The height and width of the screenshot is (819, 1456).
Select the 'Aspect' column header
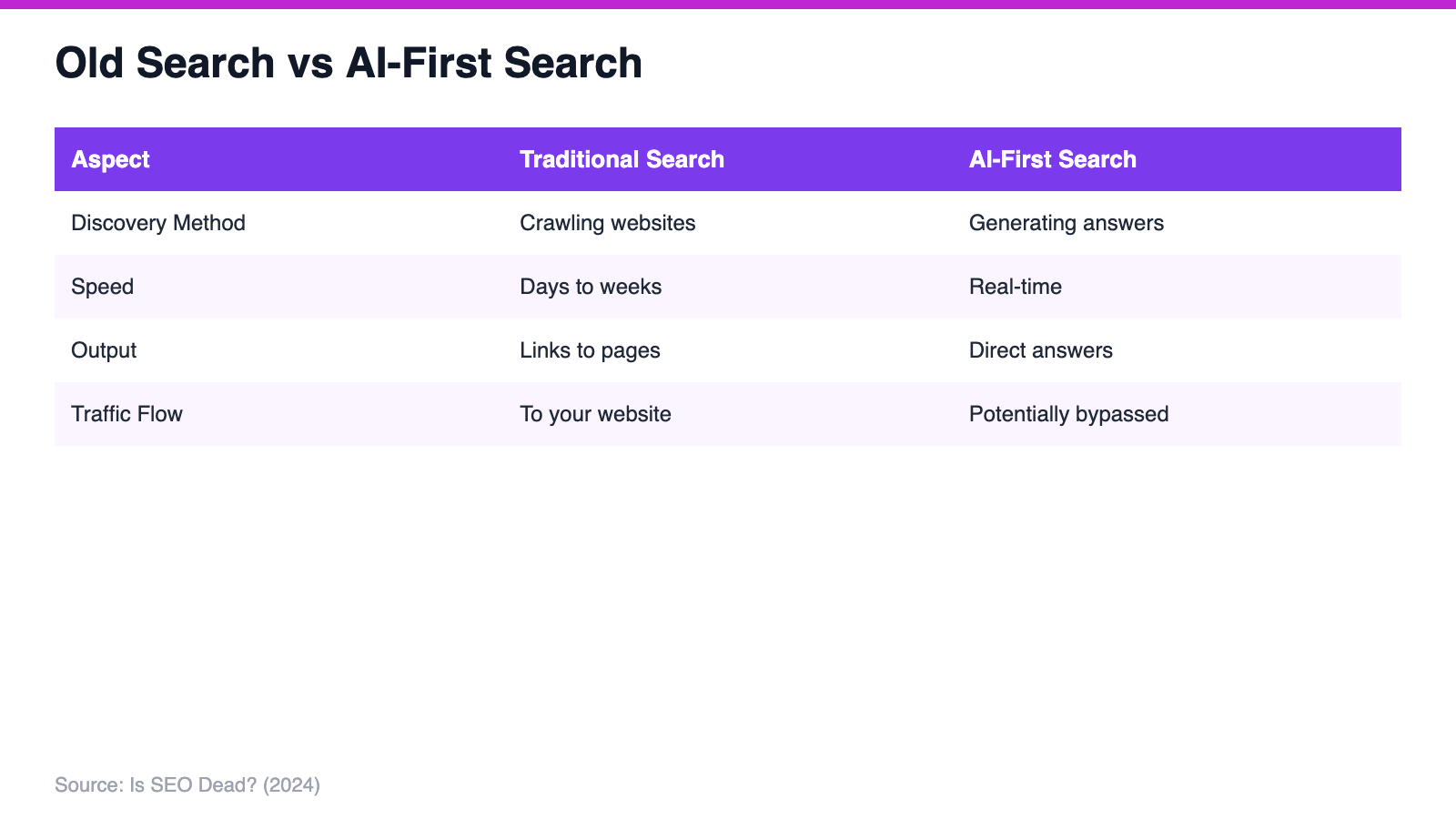[x=278, y=159]
